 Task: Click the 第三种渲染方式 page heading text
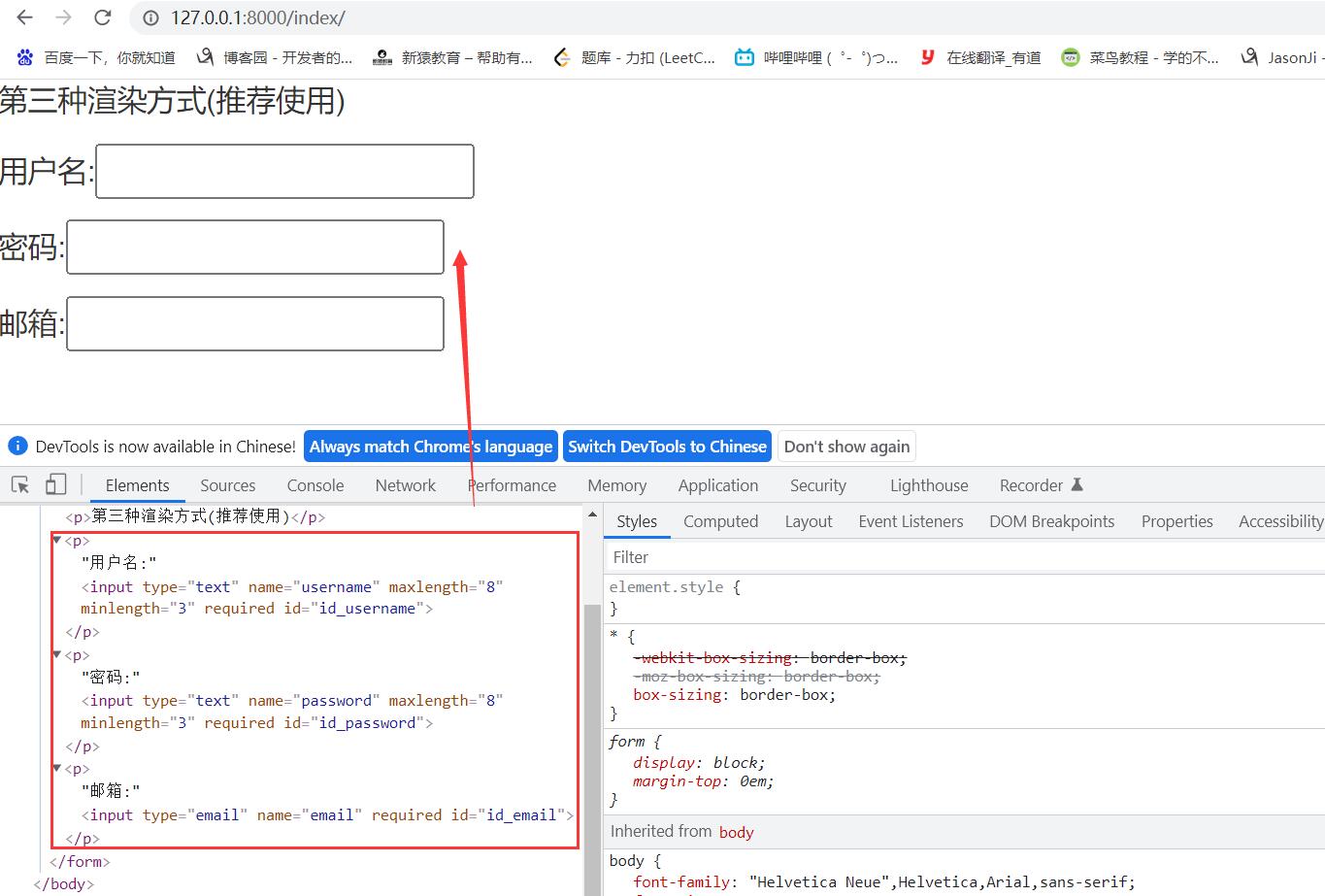(x=173, y=100)
